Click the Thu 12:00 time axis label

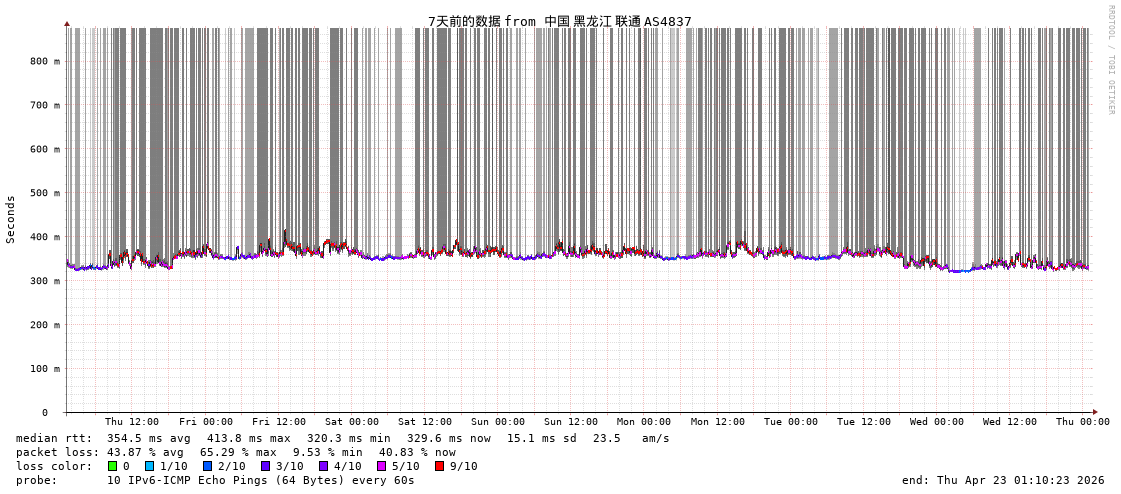click(132, 422)
